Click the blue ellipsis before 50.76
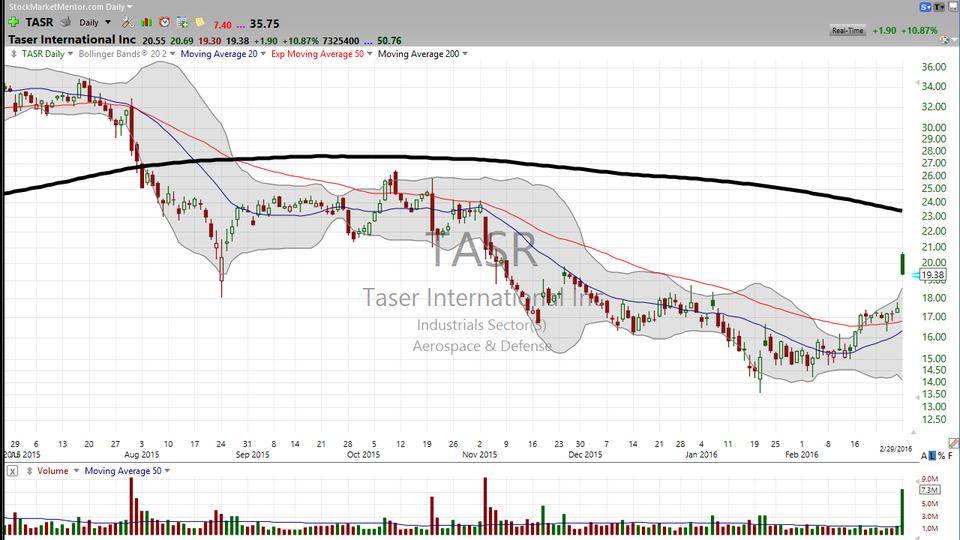This screenshot has height=540, width=960. (x=368, y=42)
